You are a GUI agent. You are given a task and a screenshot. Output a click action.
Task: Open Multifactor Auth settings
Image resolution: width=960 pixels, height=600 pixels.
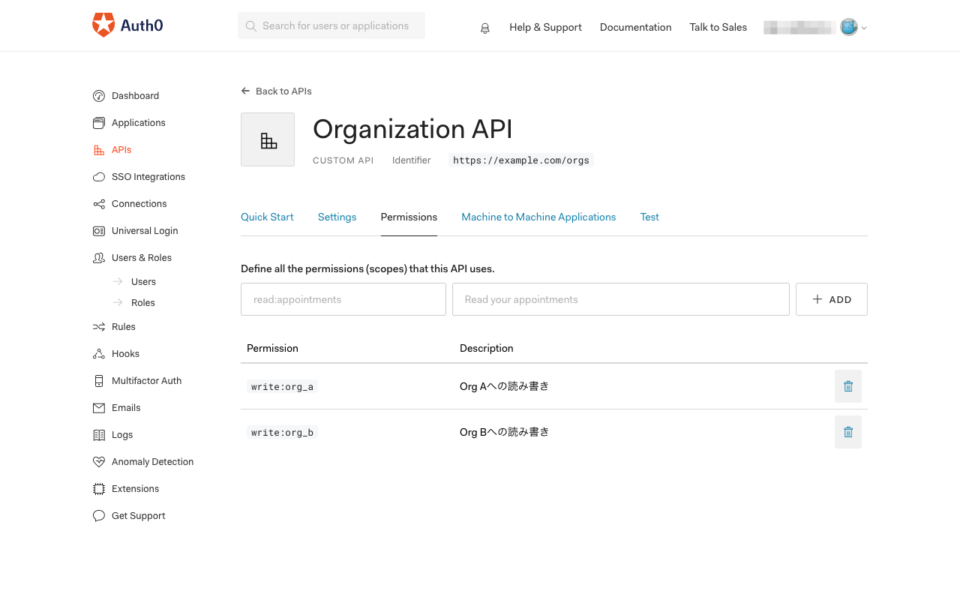(144, 380)
